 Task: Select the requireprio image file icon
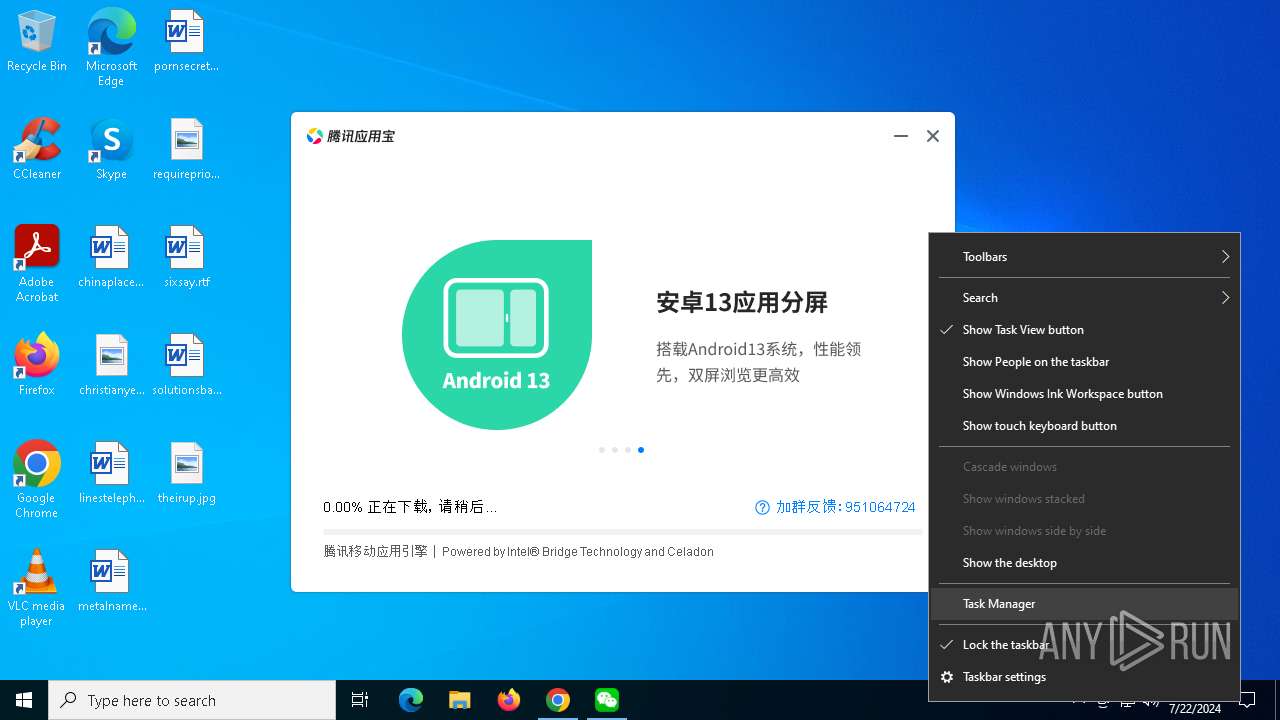pos(186,150)
